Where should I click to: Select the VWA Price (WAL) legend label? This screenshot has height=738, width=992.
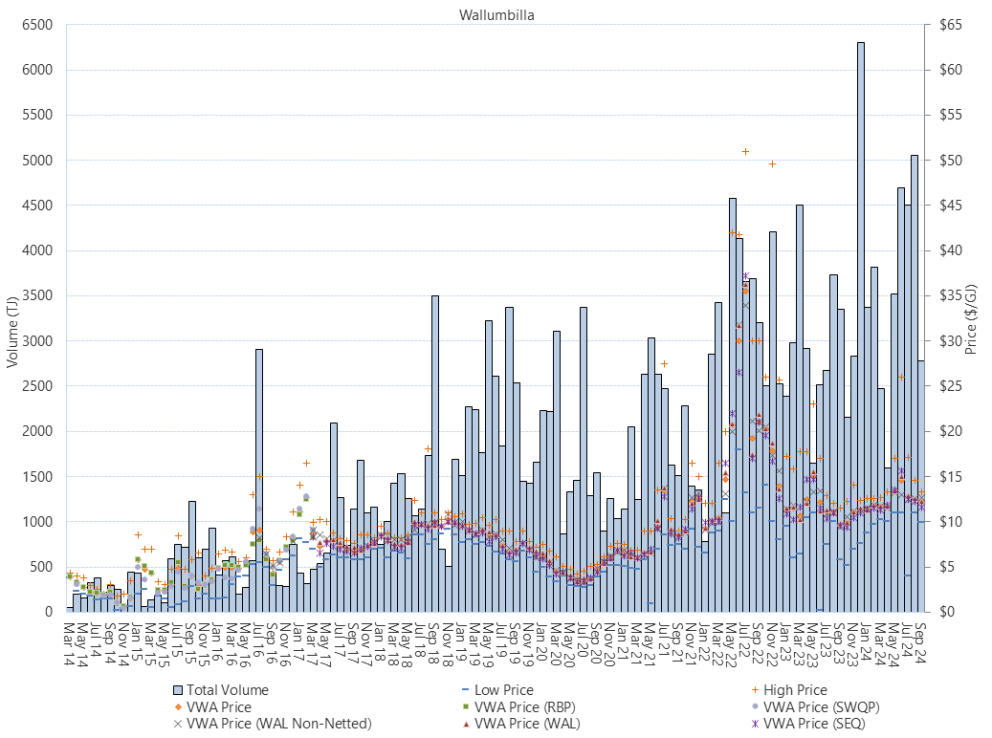tap(527, 723)
